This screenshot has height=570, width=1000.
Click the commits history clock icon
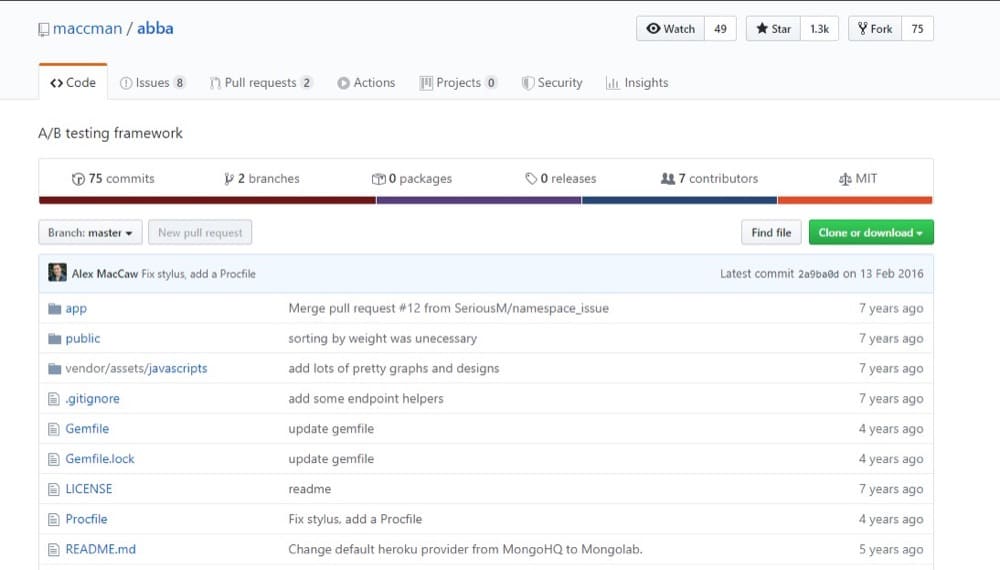pyautogui.click(x=78, y=179)
